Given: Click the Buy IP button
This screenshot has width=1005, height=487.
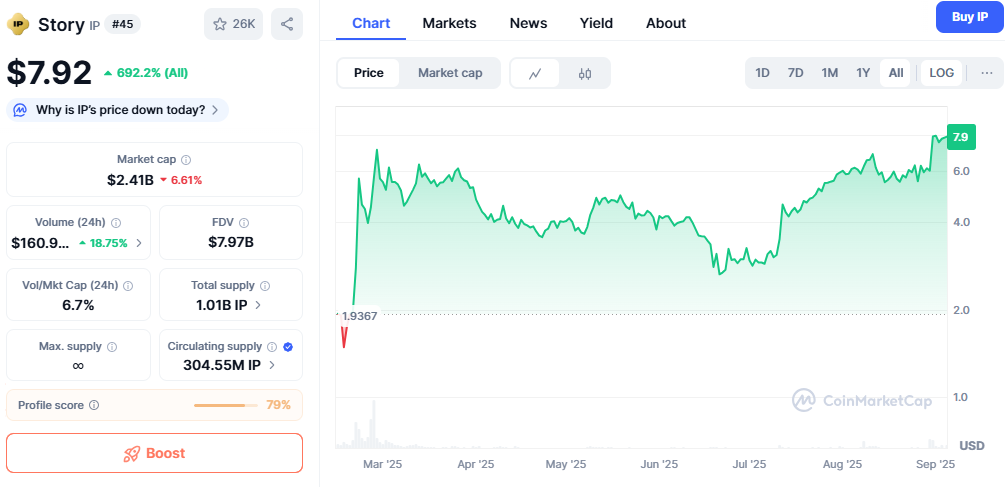Looking at the screenshot, I should [969, 17].
